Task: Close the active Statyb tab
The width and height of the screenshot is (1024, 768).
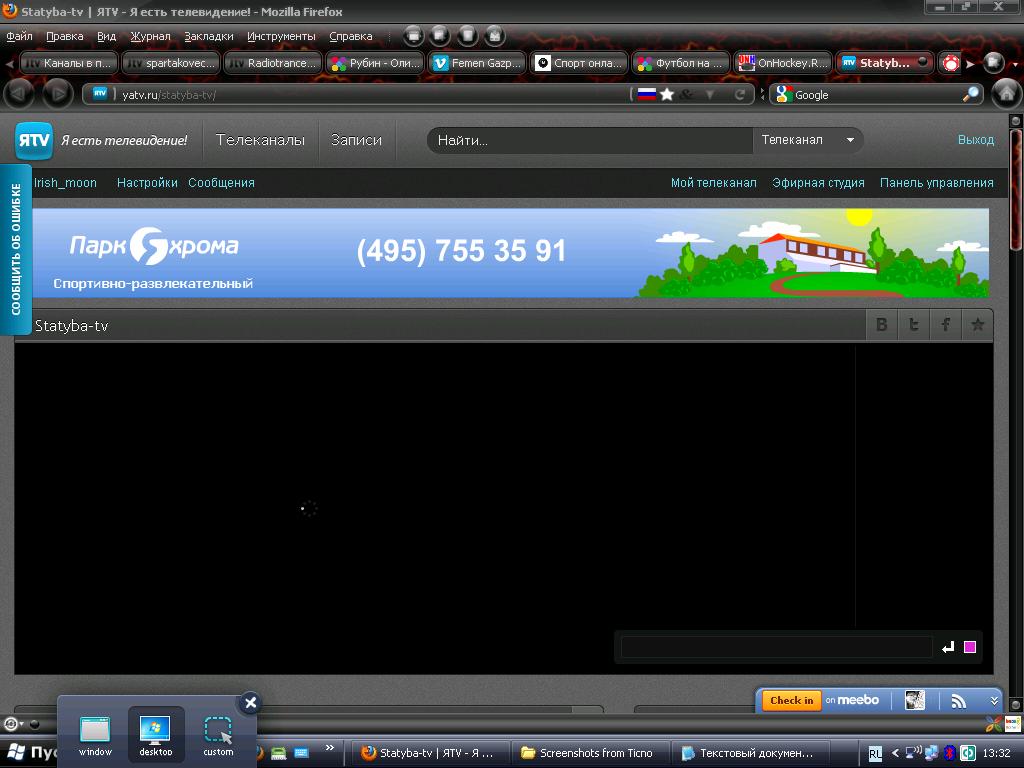Action: coord(922,62)
